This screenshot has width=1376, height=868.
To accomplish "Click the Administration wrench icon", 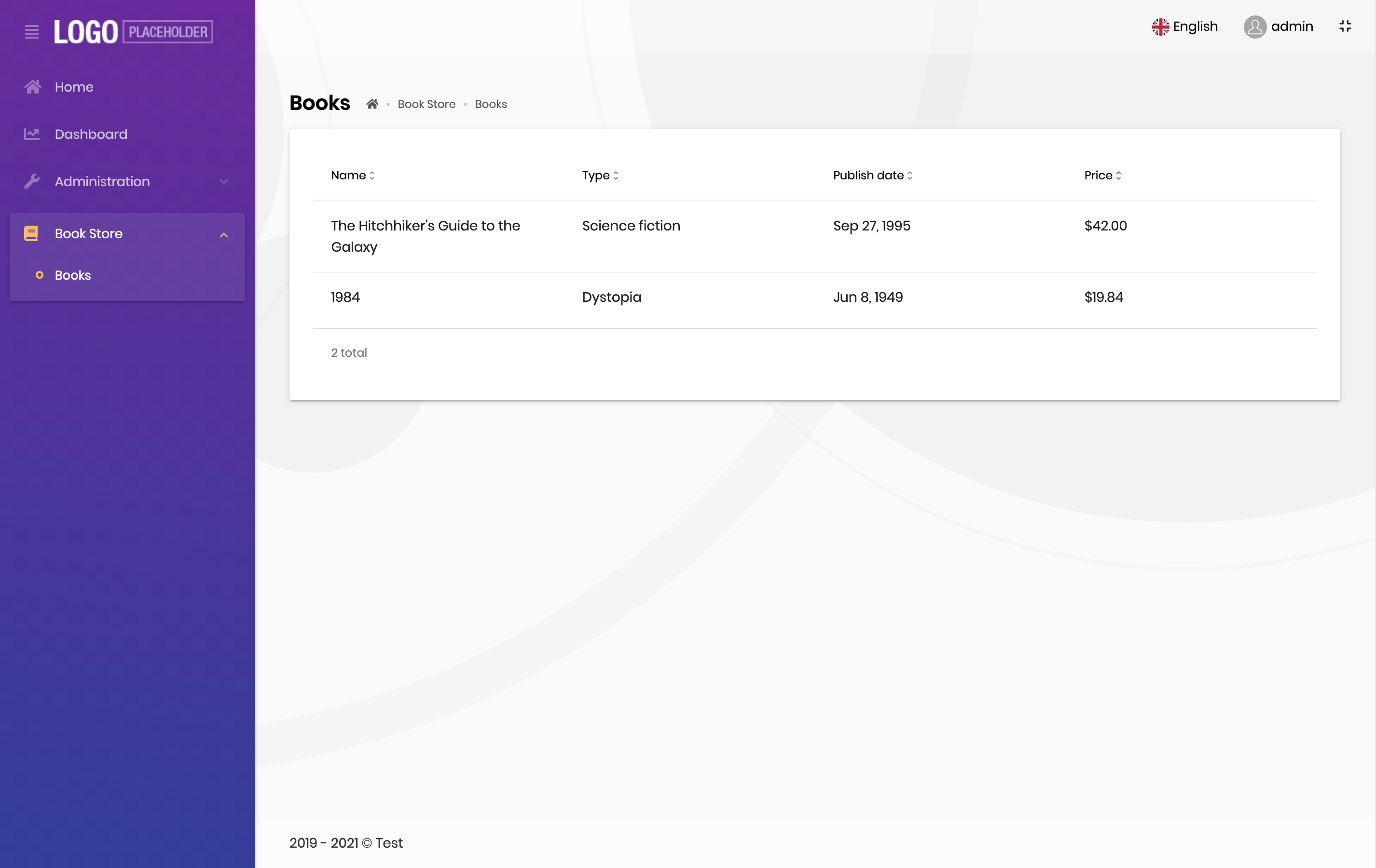I will pos(32,182).
